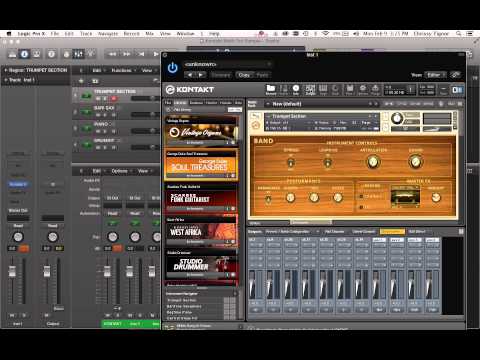The width and height of the screenshot is (480, 360).
Task: Toggle the Kontakt plugin power button
Action: 172,68
